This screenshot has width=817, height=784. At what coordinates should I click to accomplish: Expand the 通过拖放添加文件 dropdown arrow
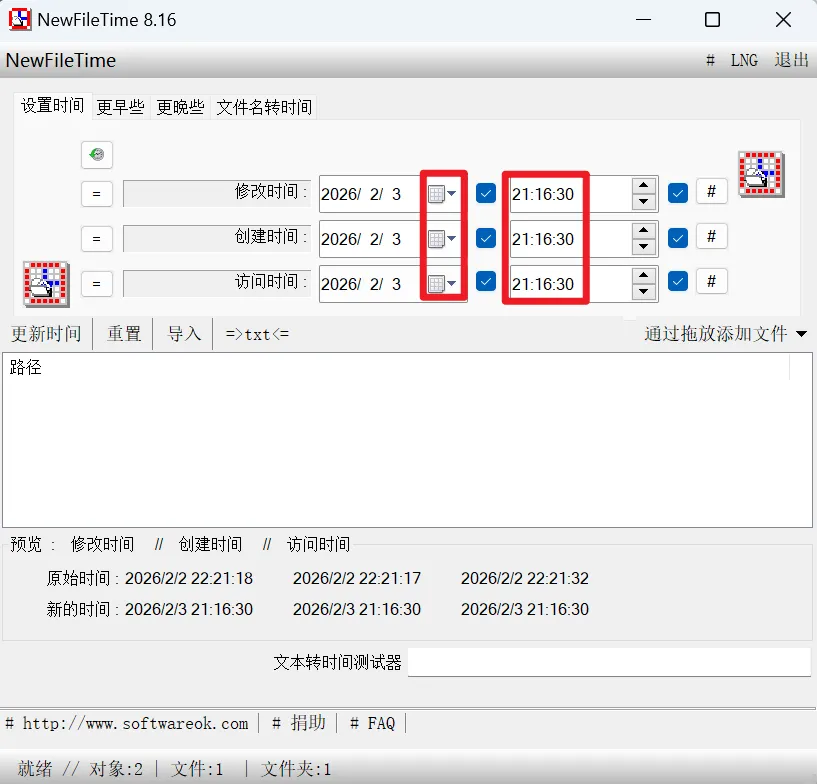tap(801, 334)
